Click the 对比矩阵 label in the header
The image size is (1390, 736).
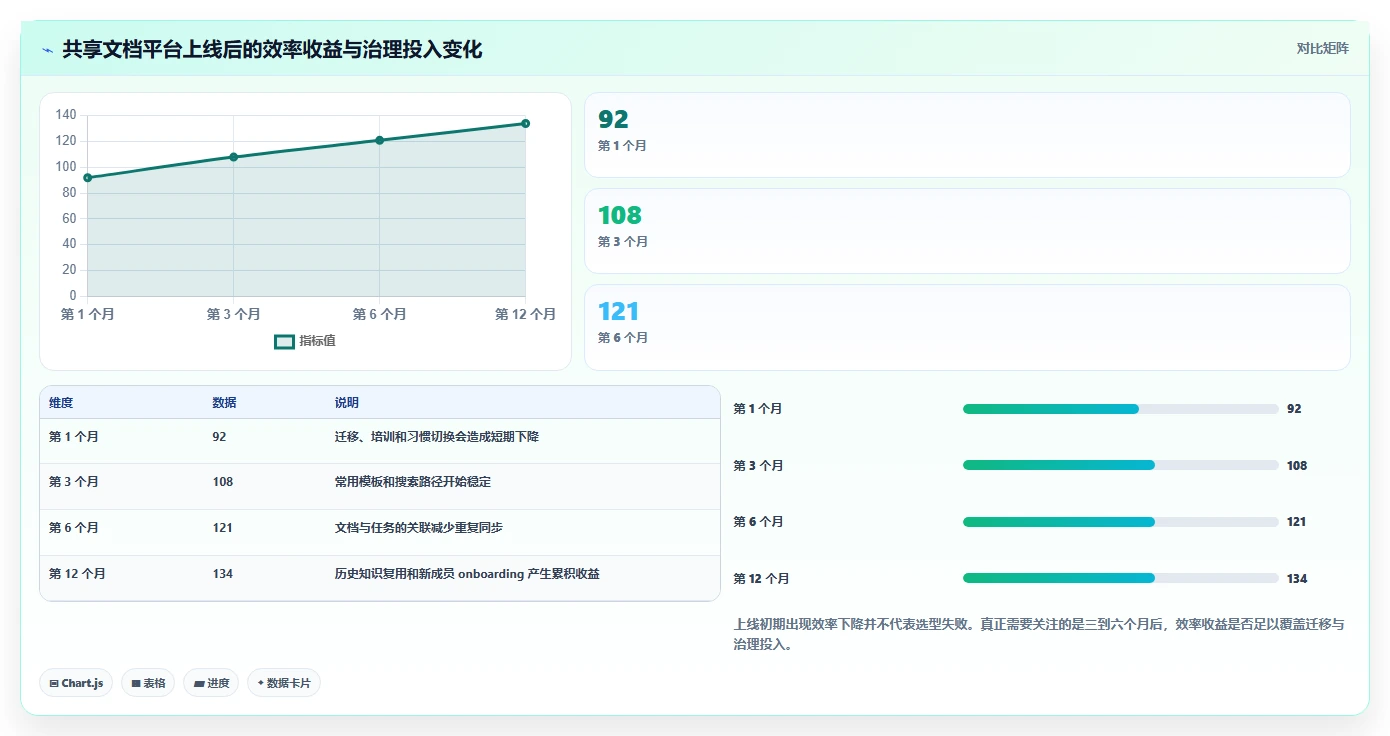[x=1322, y=48]
